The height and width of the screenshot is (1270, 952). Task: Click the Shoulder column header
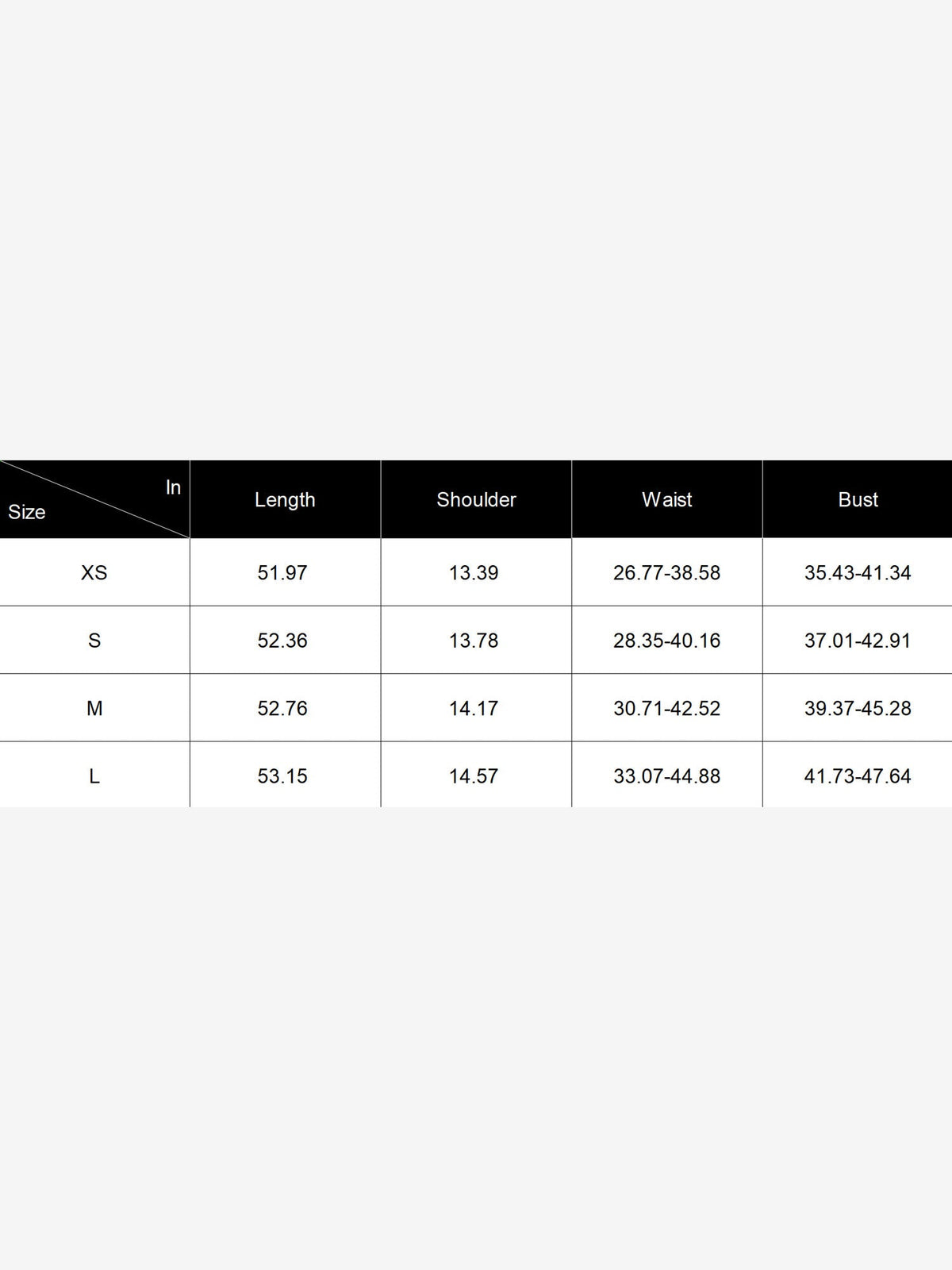(x=476, y=499)
